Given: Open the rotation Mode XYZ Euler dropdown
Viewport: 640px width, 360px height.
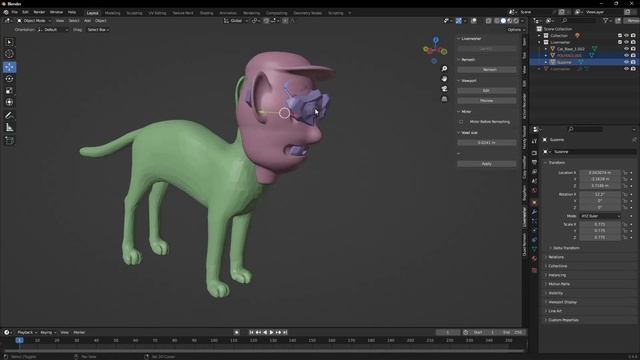Looking at the screenshot, I should (600, 216).
